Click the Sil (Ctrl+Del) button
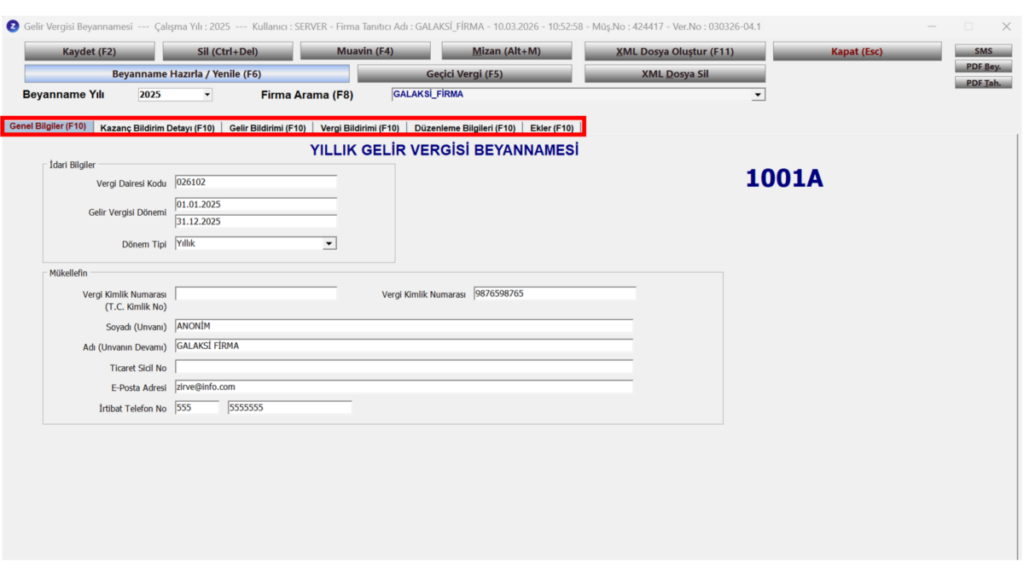The image size is (1024, 576). tap(227, 51)
